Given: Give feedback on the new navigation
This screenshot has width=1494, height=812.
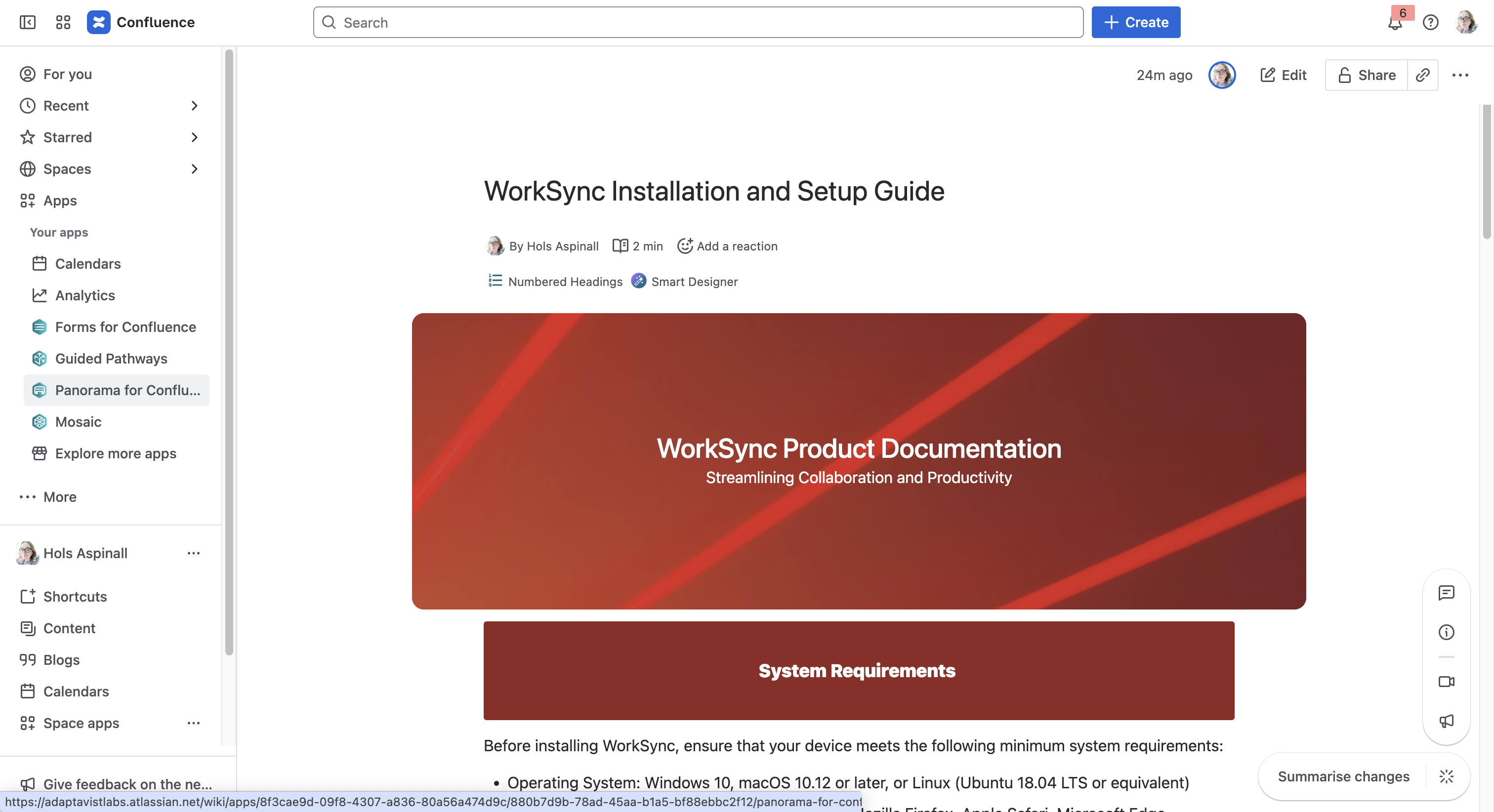Looking at the screenshot, I should [x=116, y=783].
